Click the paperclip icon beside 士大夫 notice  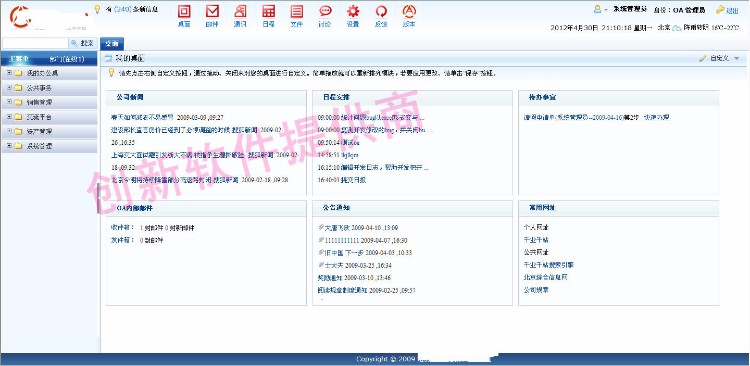click(x=321, y=265)
